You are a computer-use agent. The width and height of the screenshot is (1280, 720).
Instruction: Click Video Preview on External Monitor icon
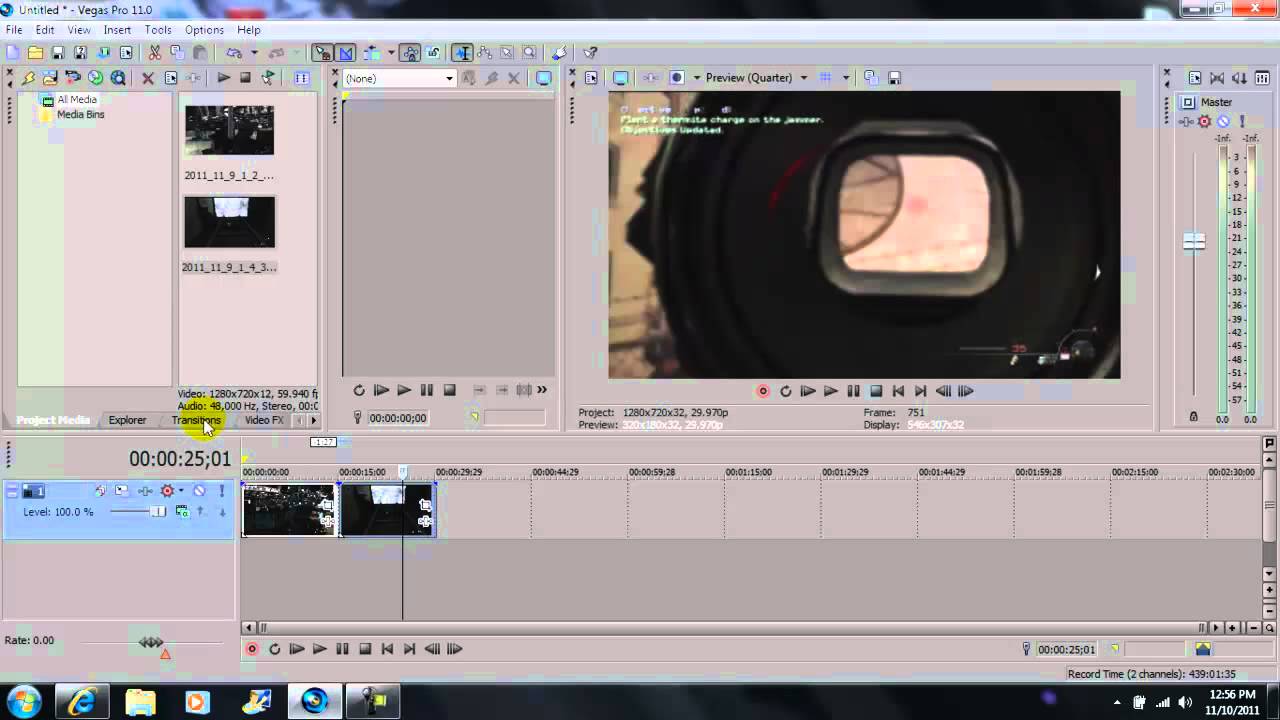pyautogui.click(x=620, y=78)
